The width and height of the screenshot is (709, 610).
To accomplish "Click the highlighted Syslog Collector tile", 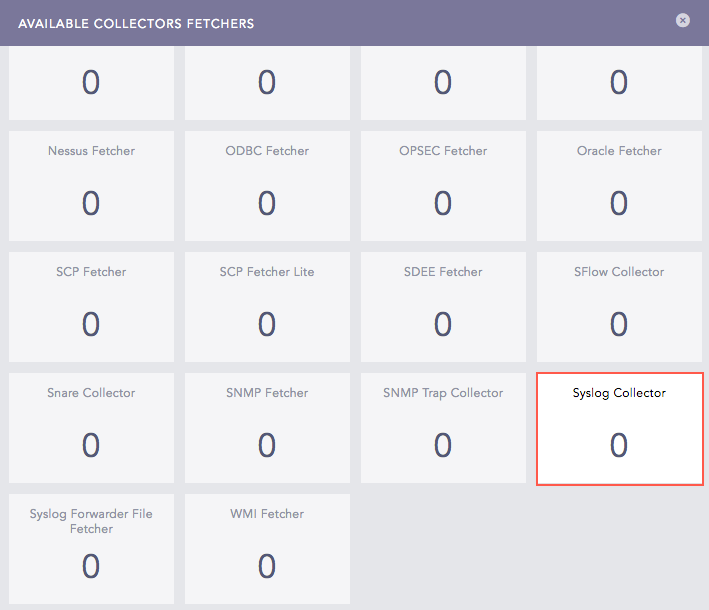I will pyautogui.click(x=619, y=428).
